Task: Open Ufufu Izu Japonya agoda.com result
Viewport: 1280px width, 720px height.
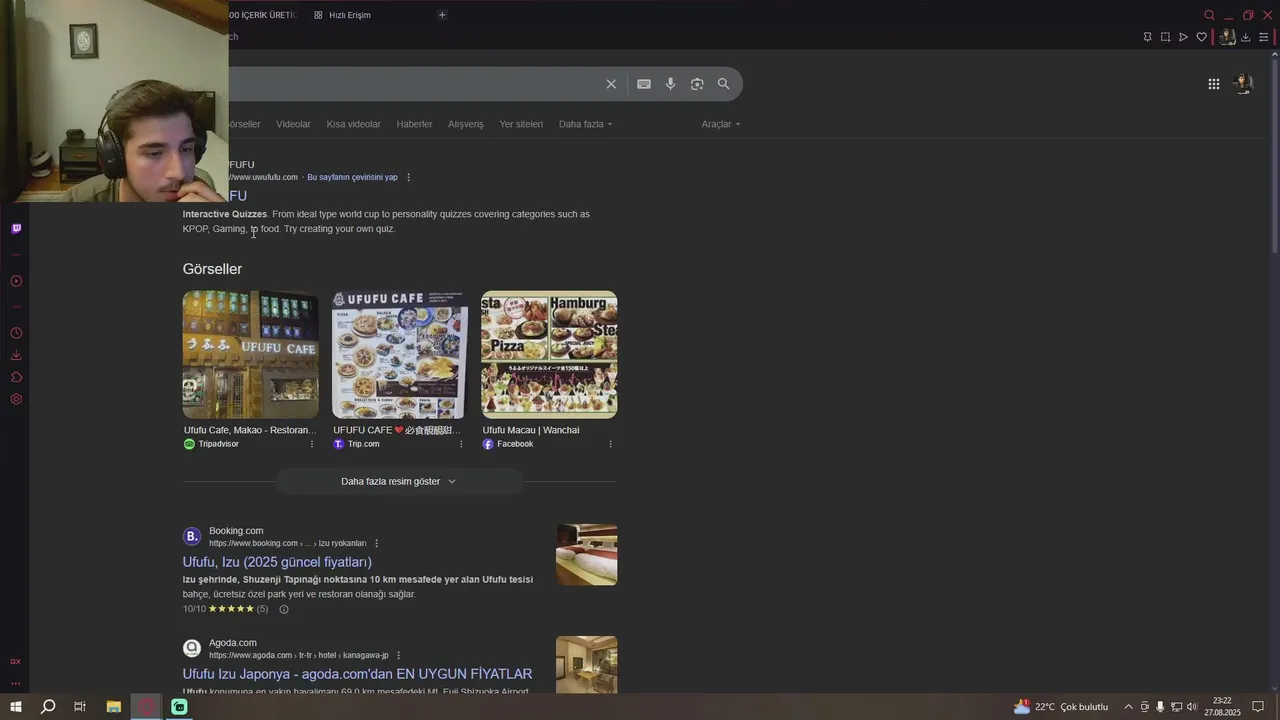Action: coord(357,674)
